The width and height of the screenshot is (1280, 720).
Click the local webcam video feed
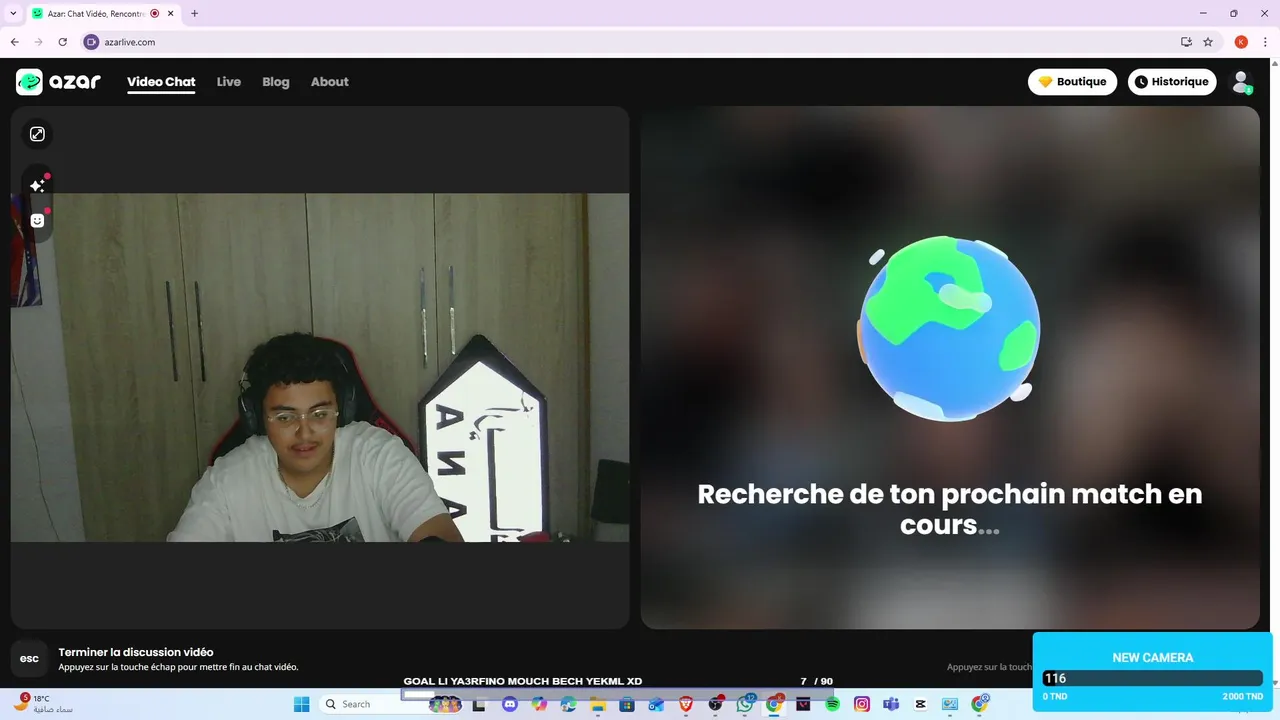point(320,368)
